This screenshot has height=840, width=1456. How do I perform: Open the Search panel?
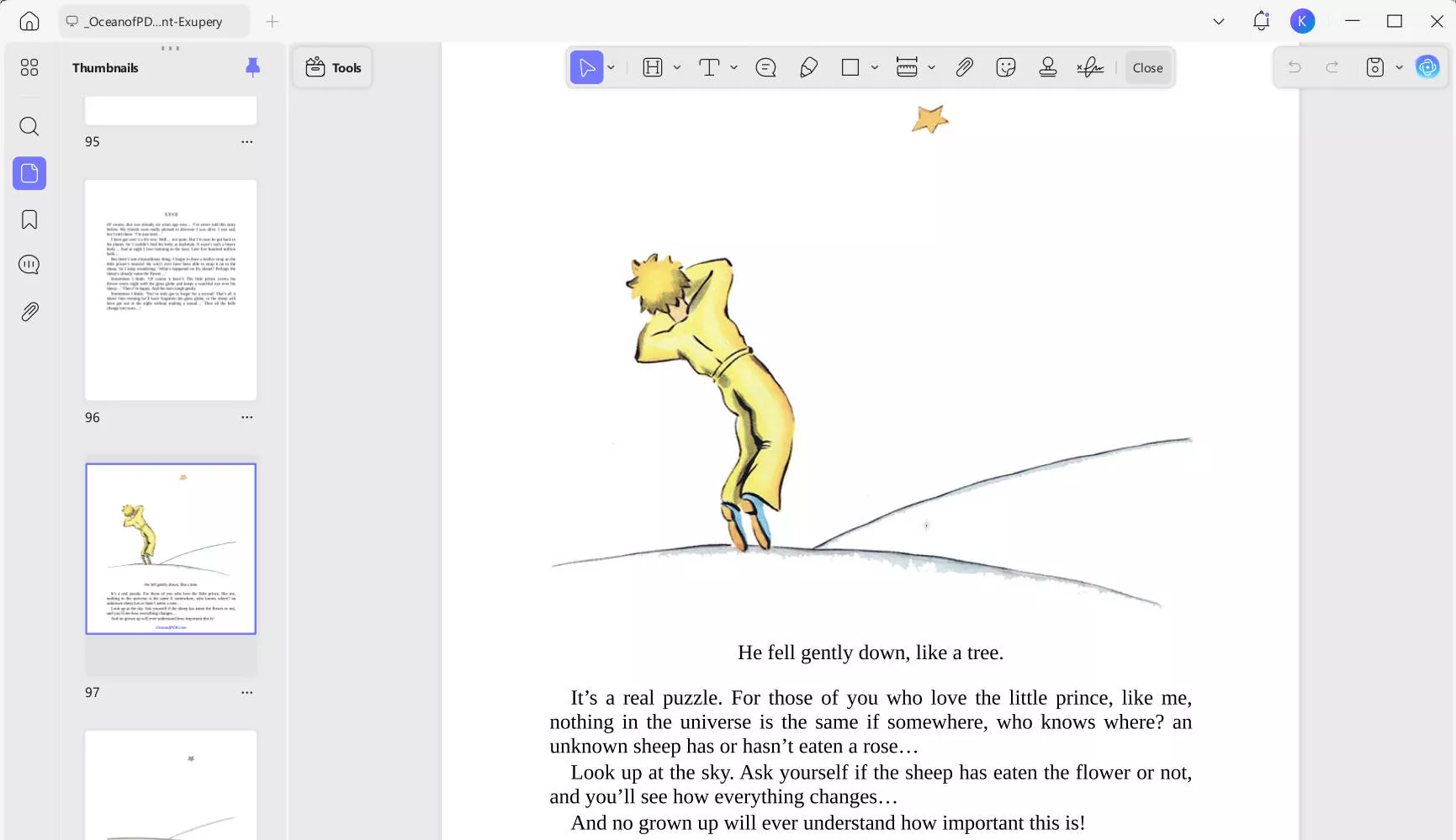coord(29,126)
